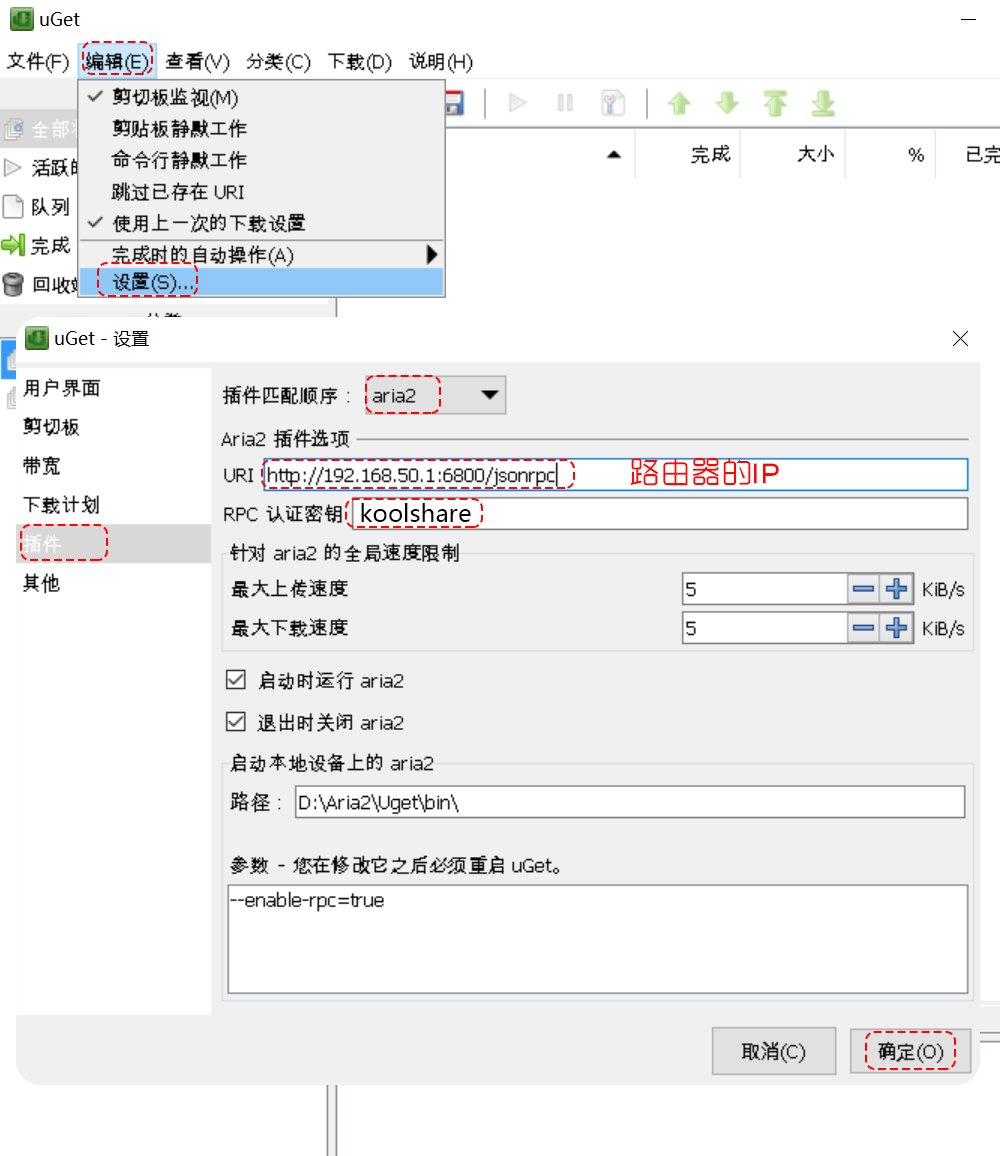Click the download properties wrench toolbar icon
1000x1156 pixels.
(x=613, y=103)
